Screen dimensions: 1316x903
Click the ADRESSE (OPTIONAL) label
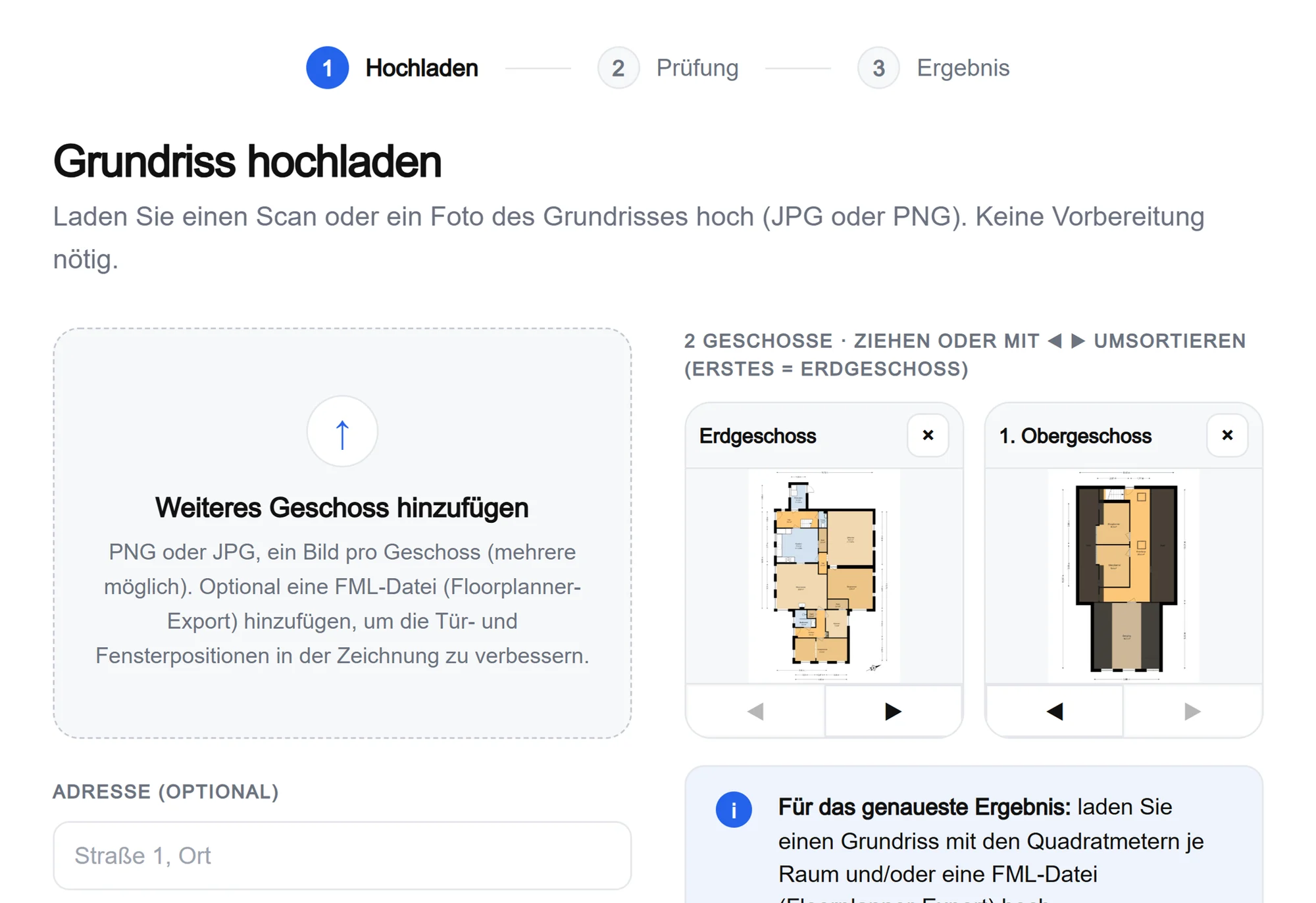(166, 791)
